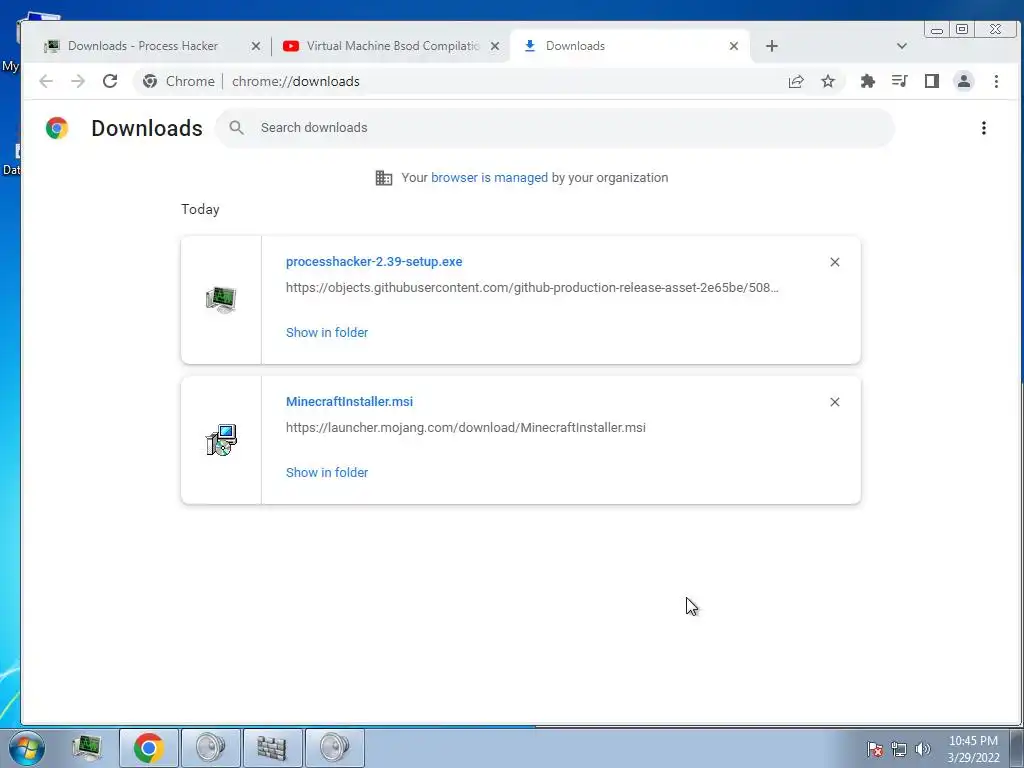Share this page icon in address bar
The width and height of the screenshot is (1024, 768).
click(x=795, y=82)
